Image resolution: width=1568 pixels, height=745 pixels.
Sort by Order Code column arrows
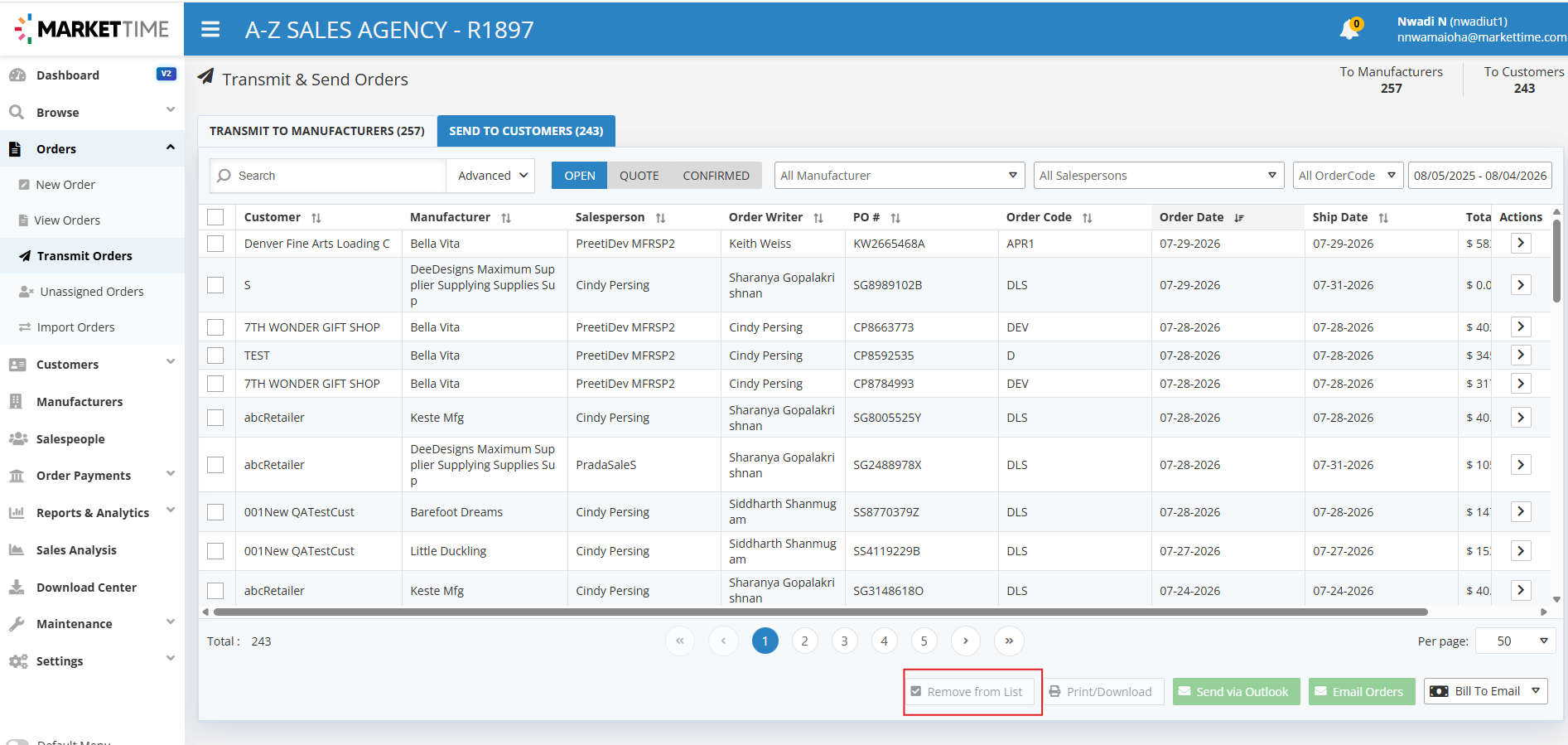click(1087, 218)
